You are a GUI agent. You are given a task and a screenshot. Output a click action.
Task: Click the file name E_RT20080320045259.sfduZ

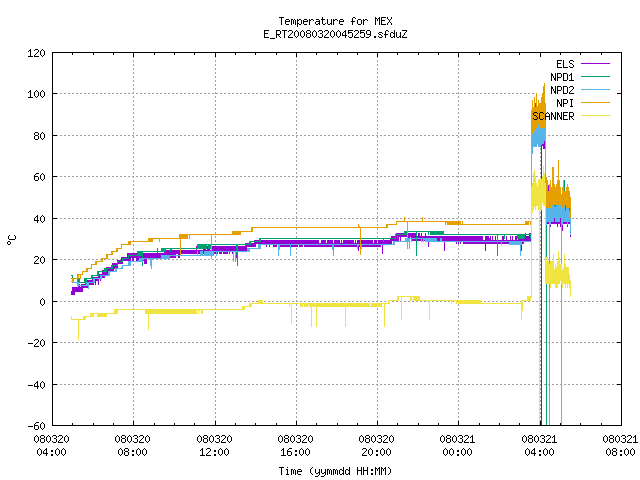[x=336, y=34]
